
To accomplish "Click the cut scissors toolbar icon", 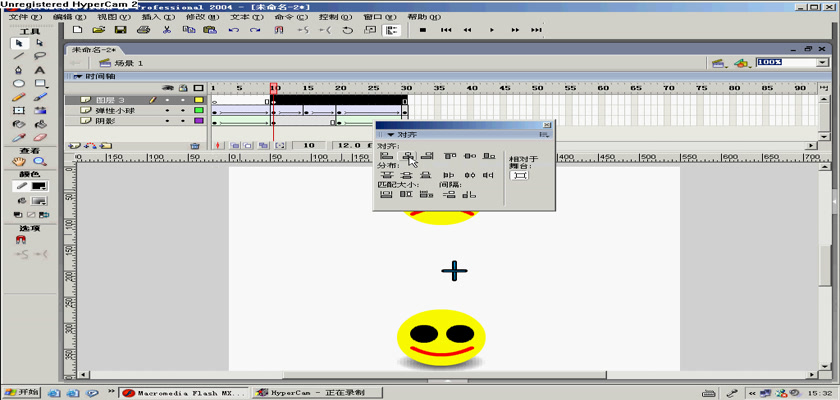I will [x=167, y=30].
